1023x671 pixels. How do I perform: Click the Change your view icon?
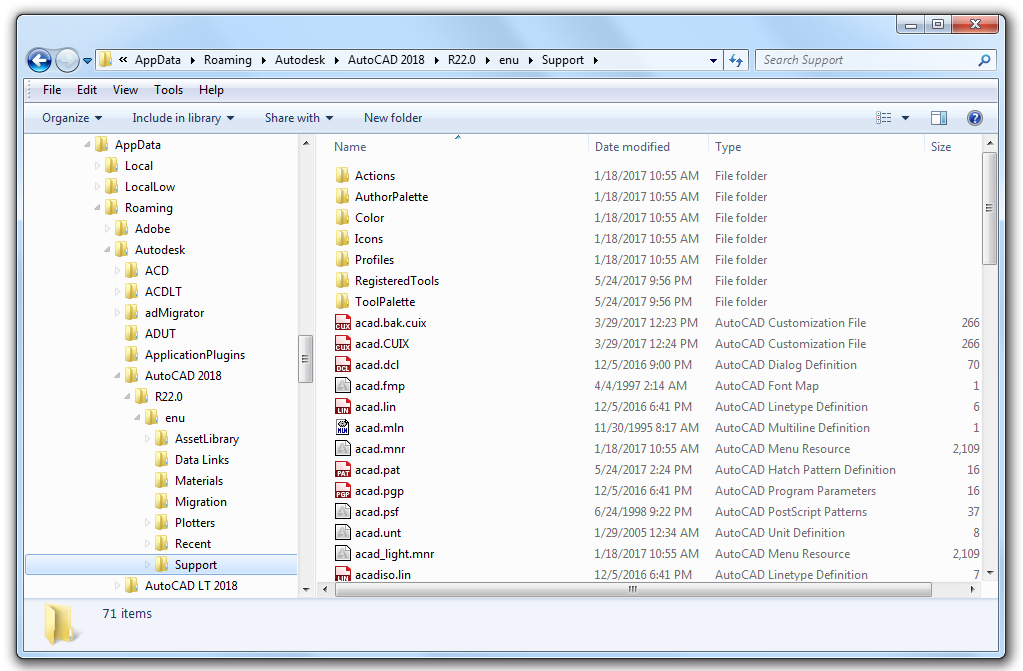click(883, 118)
